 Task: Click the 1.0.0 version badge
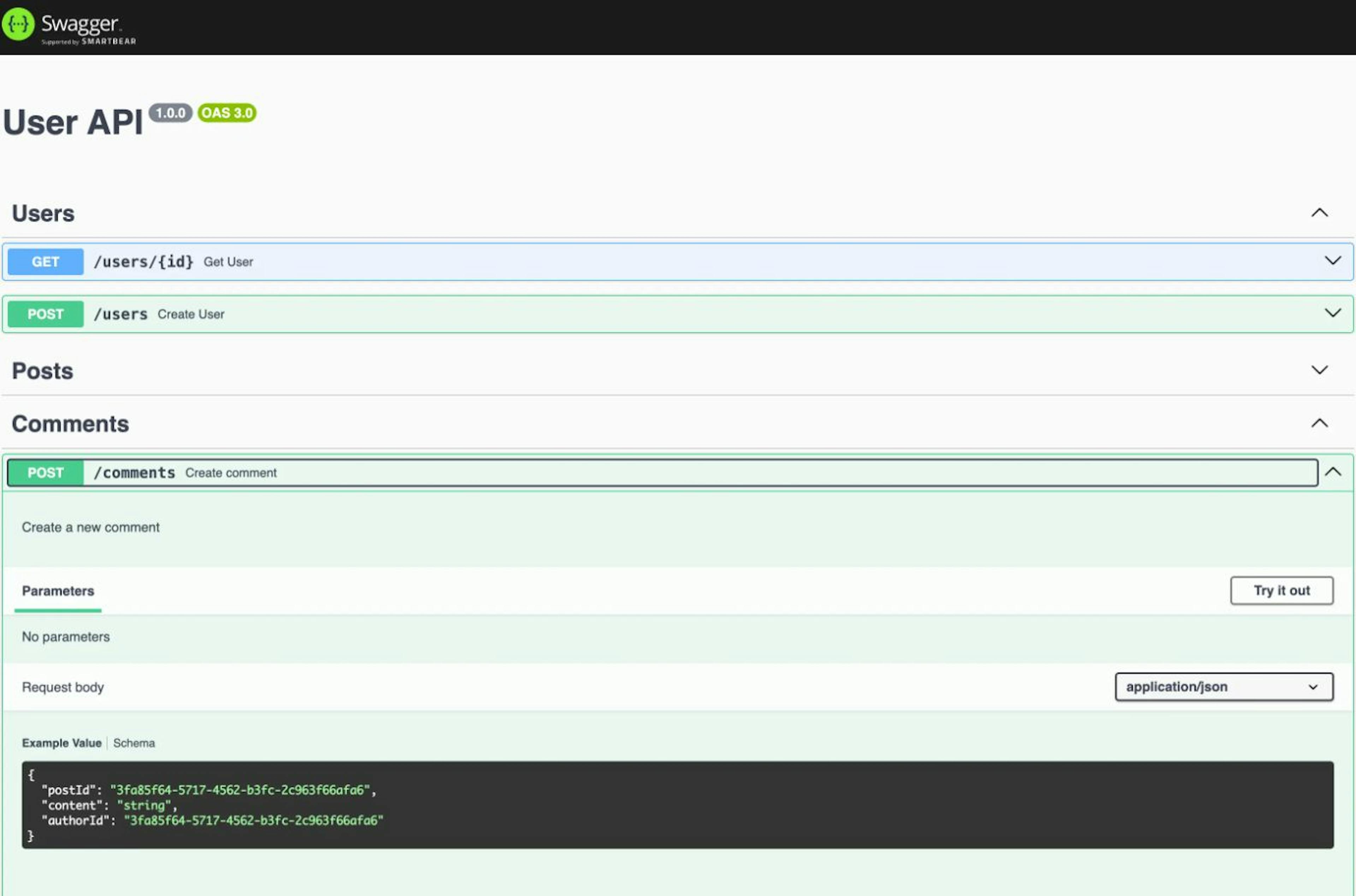170,113
